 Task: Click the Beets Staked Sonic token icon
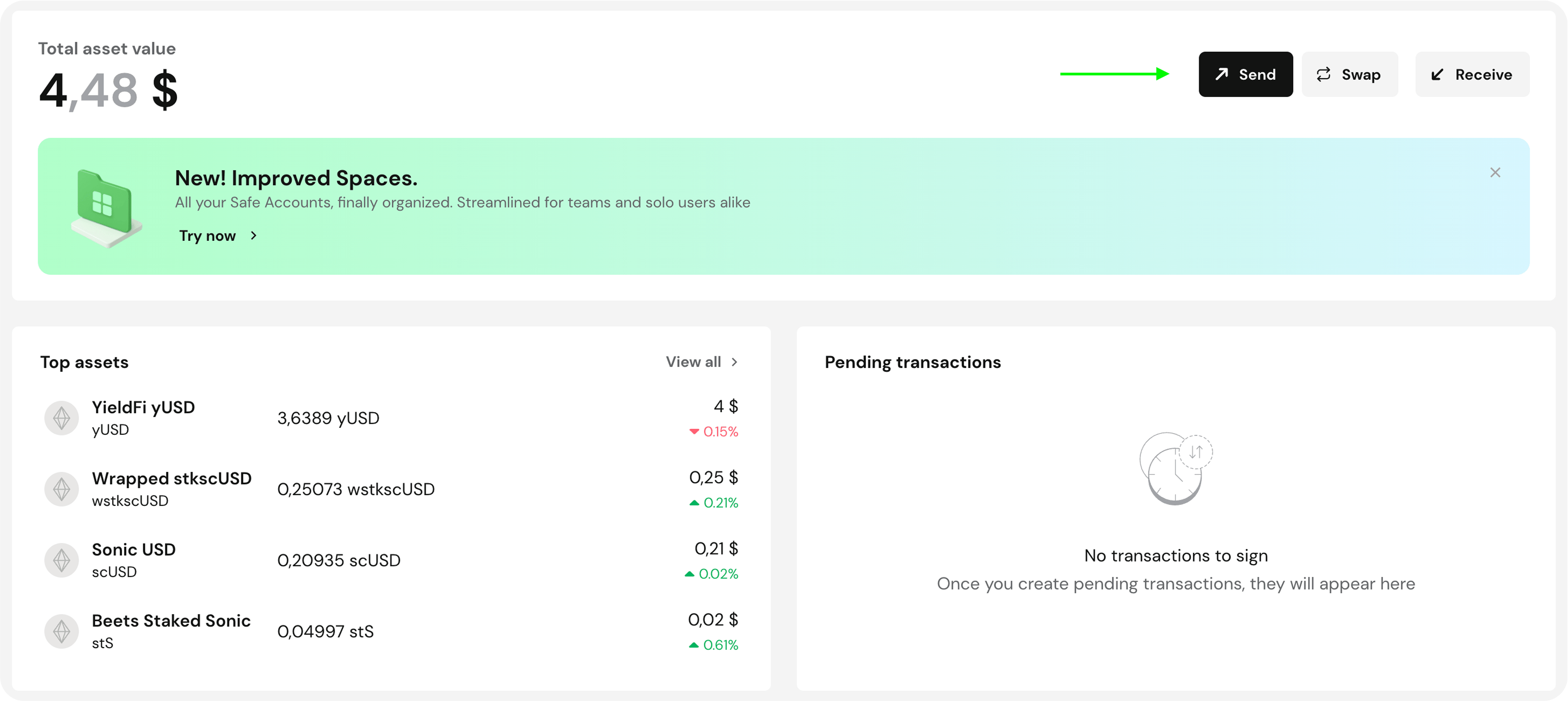pos(61,631)
